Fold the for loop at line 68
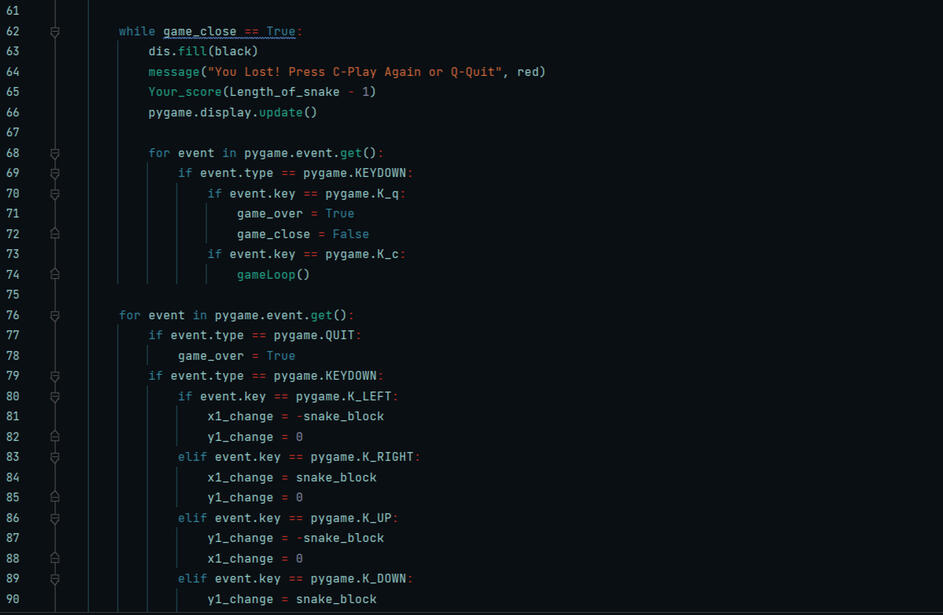Screen dimensions: 943x615 (55, 153)
